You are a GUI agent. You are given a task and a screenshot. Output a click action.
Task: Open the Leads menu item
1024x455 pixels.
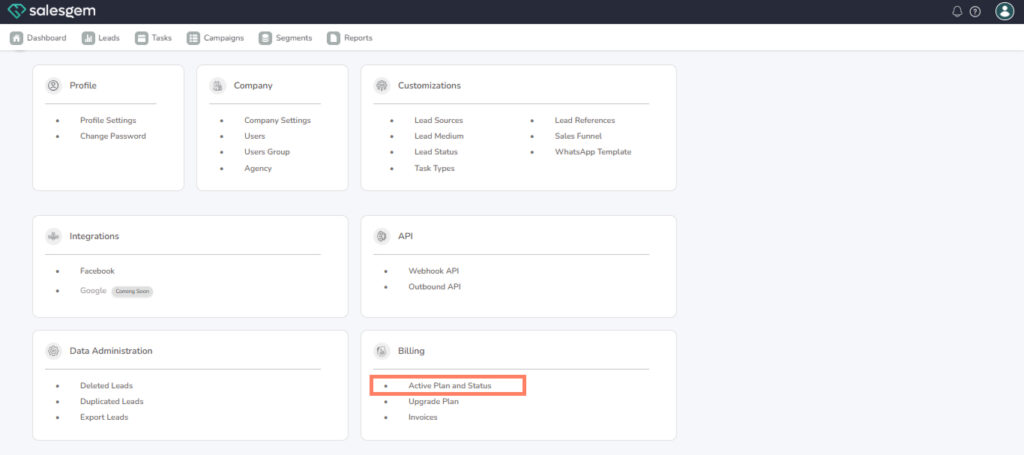101,38
